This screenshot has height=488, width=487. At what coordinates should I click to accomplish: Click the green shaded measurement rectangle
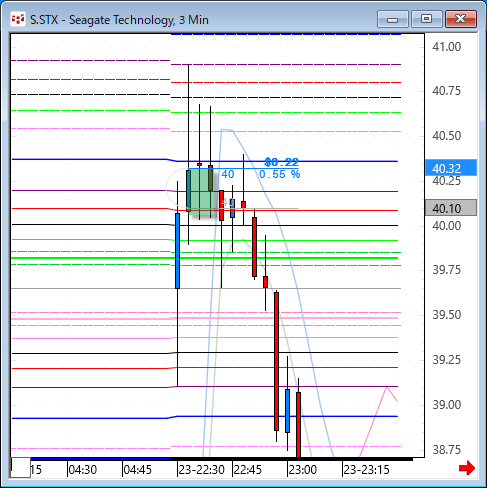[201, 191]
